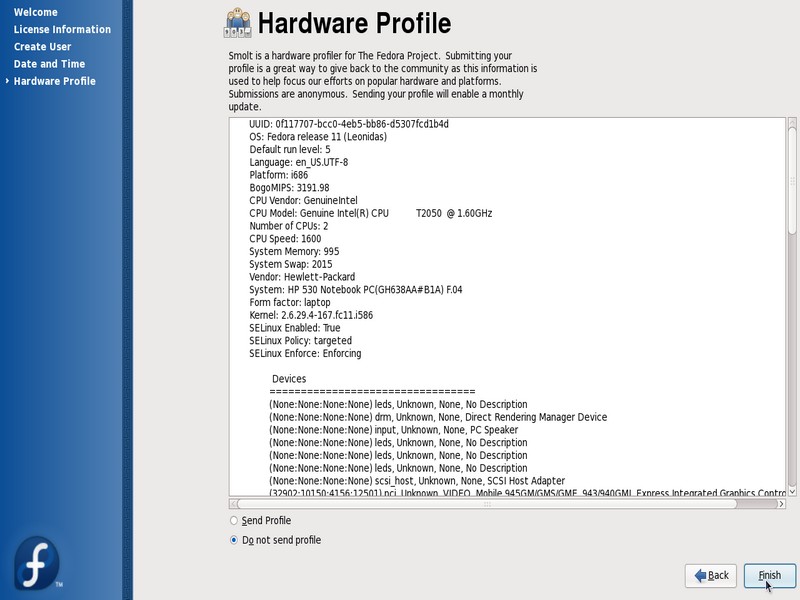Image resolution: width=800 pixels, height=600 pixels.
Task: Click the Devices heading in profile text
Action: point(289,379)
